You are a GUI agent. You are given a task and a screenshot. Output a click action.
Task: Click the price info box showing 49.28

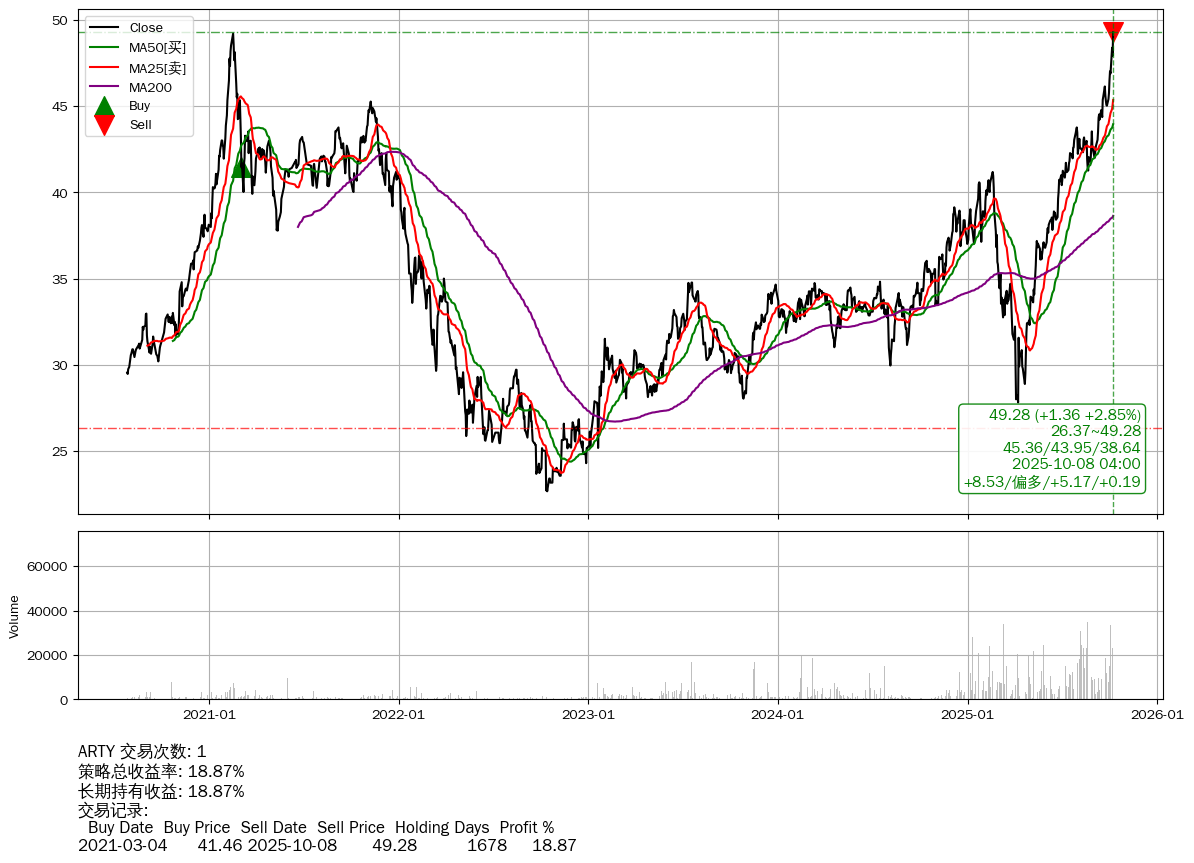point(1052,448)
